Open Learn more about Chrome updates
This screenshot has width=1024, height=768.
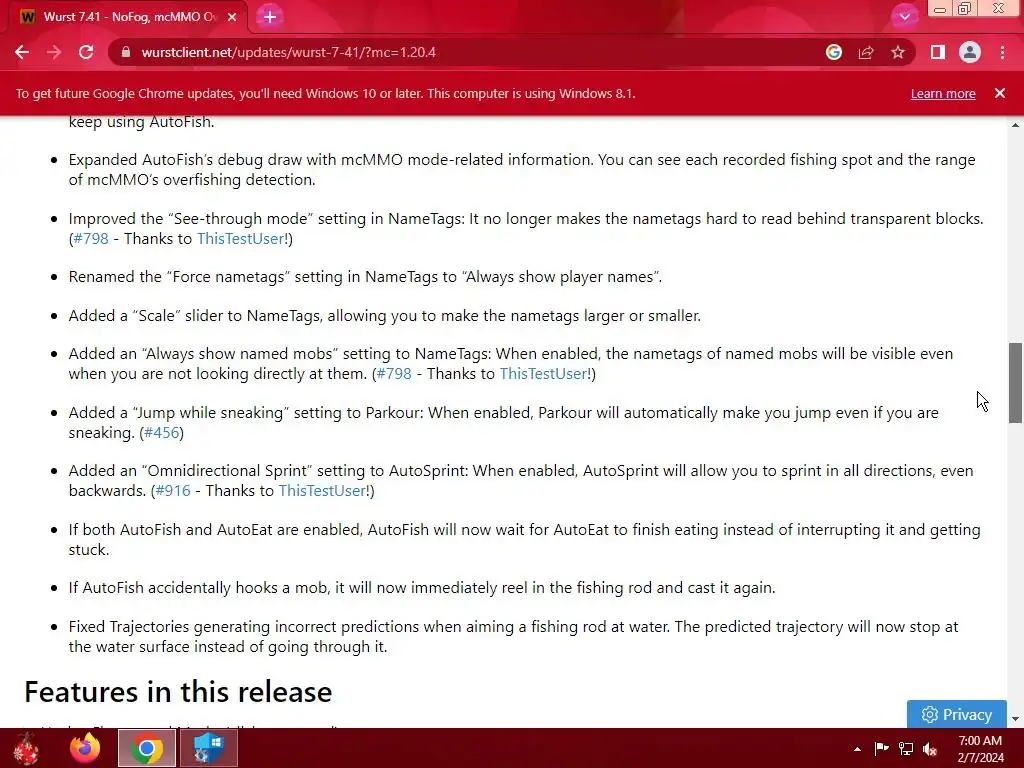coord(943,93)
